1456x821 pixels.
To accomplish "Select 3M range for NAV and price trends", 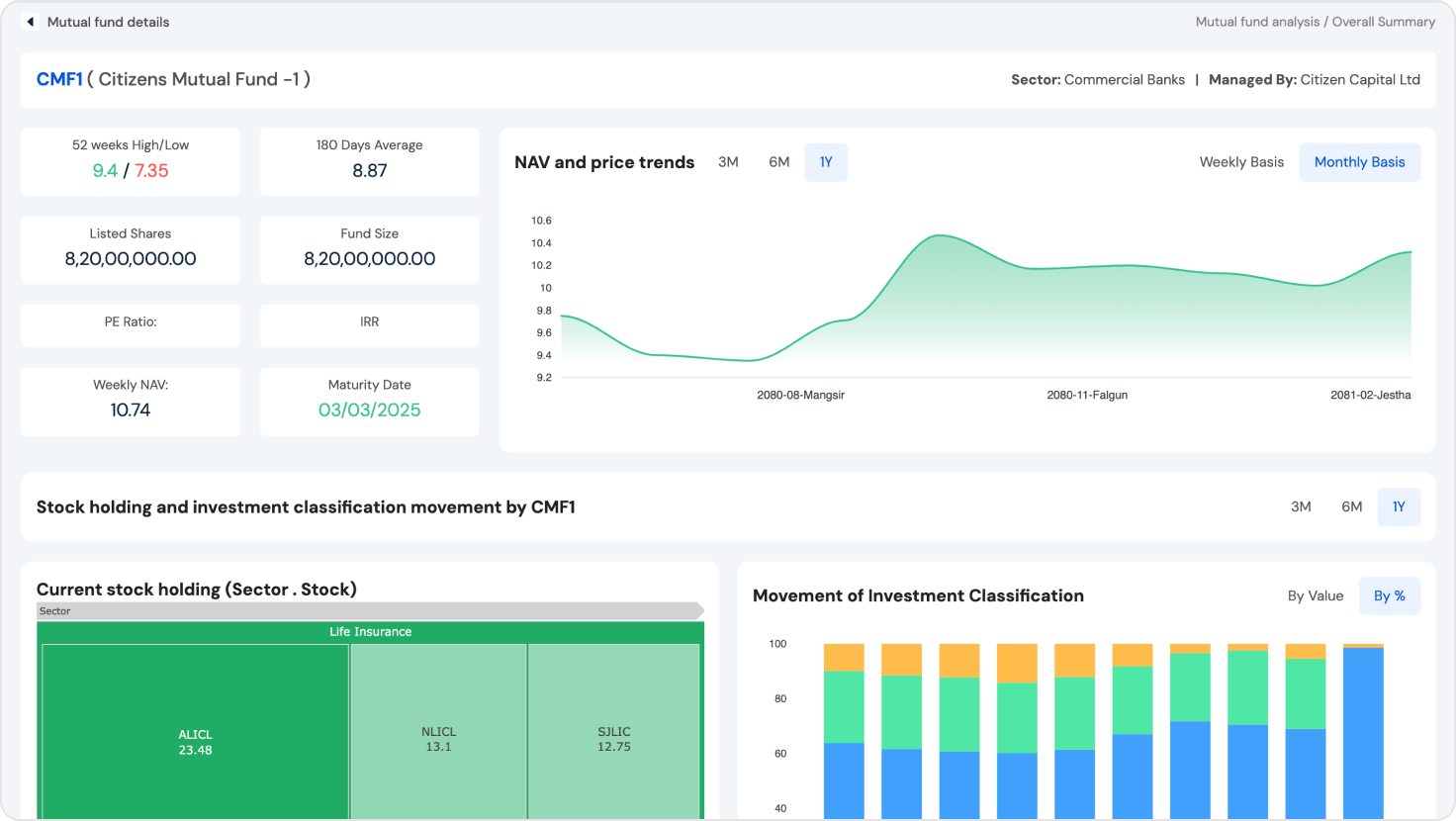I will coord(728,162).
